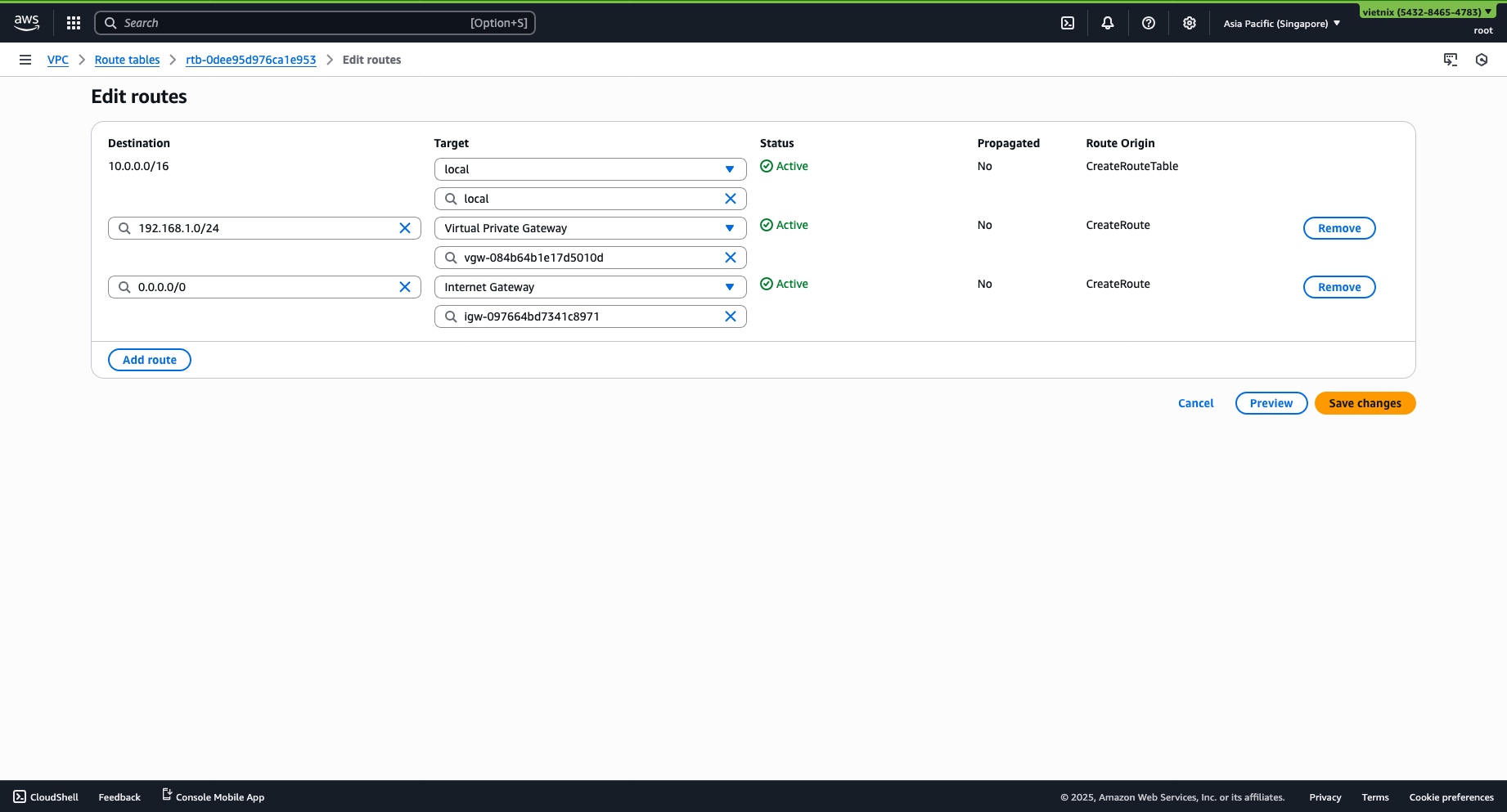Screen dimensions: 1507x812
Task: Open CloudShell from the top navigation bar
Action: tap(1068, 23)
